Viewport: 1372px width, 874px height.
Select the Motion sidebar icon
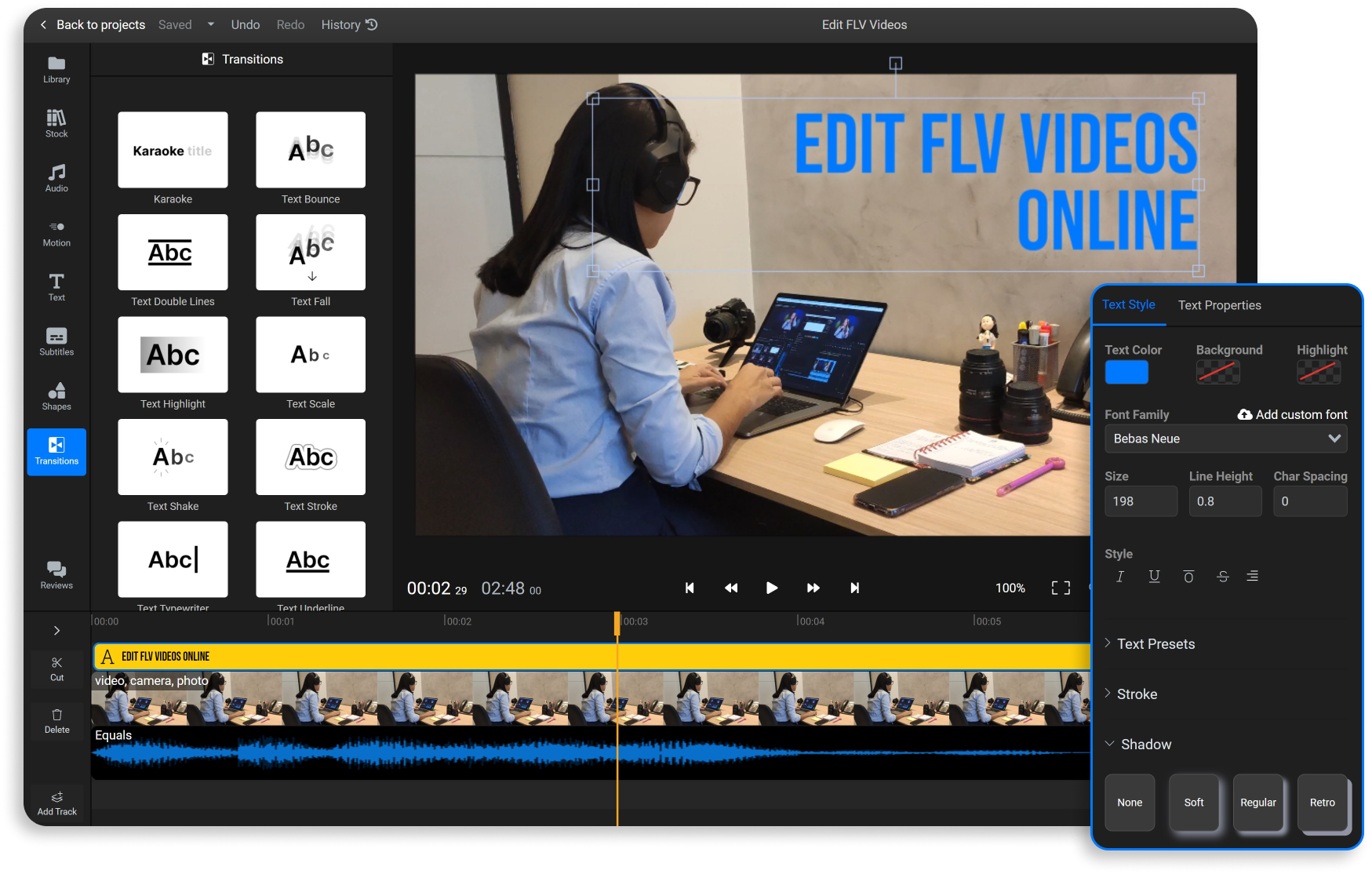[x=56, y=233]
